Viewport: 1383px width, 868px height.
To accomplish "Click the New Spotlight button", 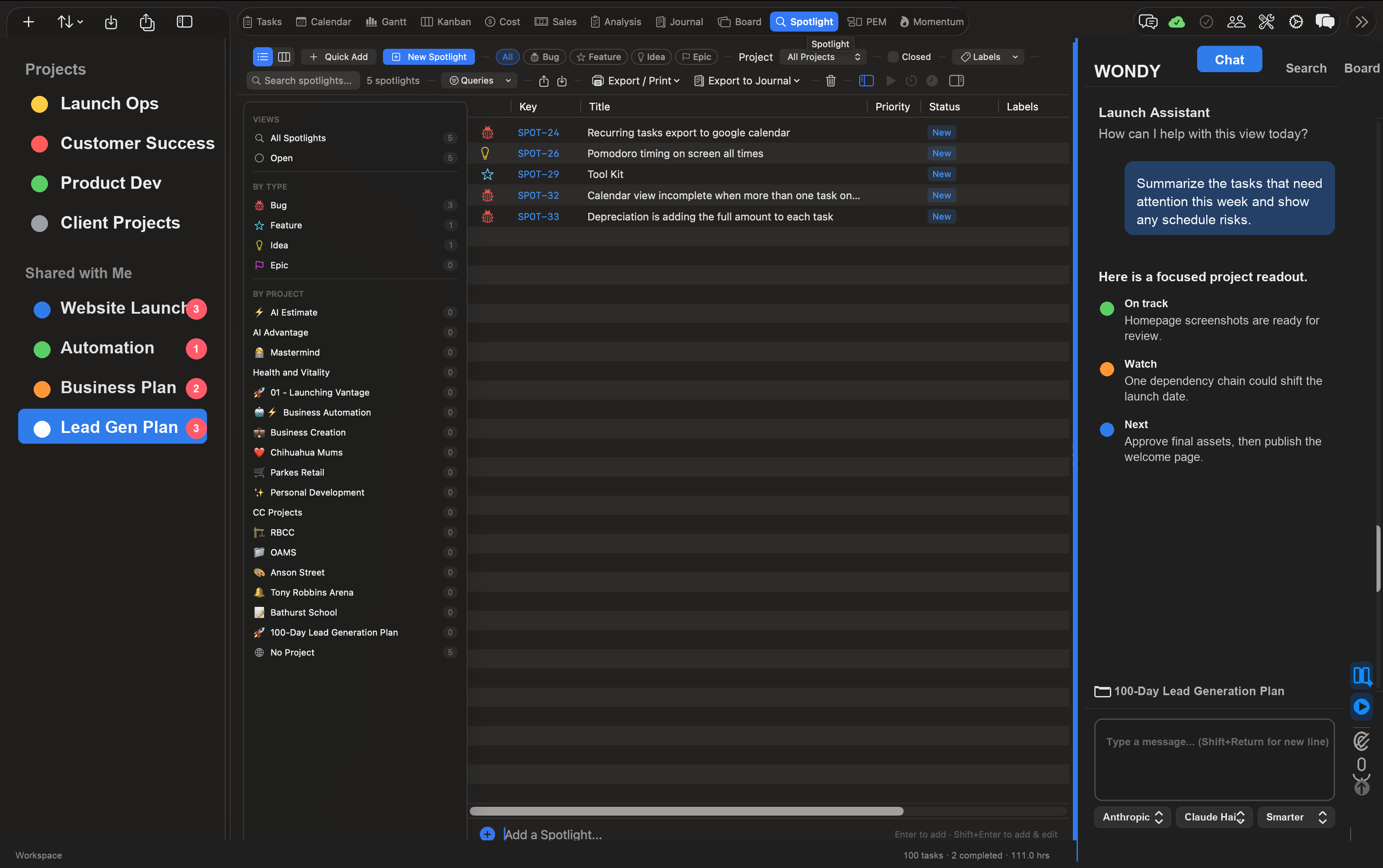I will click(429, 57).
